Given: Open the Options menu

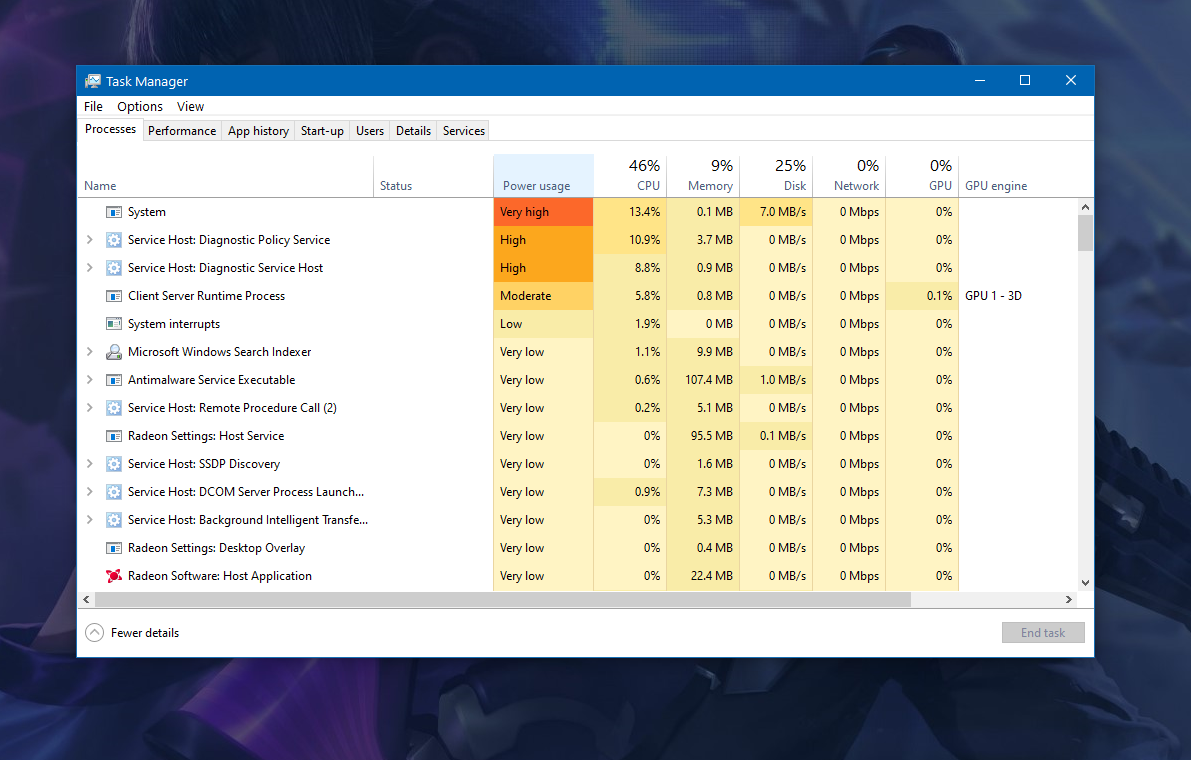Looking at the screenshot, I should [x=140, y=106].
